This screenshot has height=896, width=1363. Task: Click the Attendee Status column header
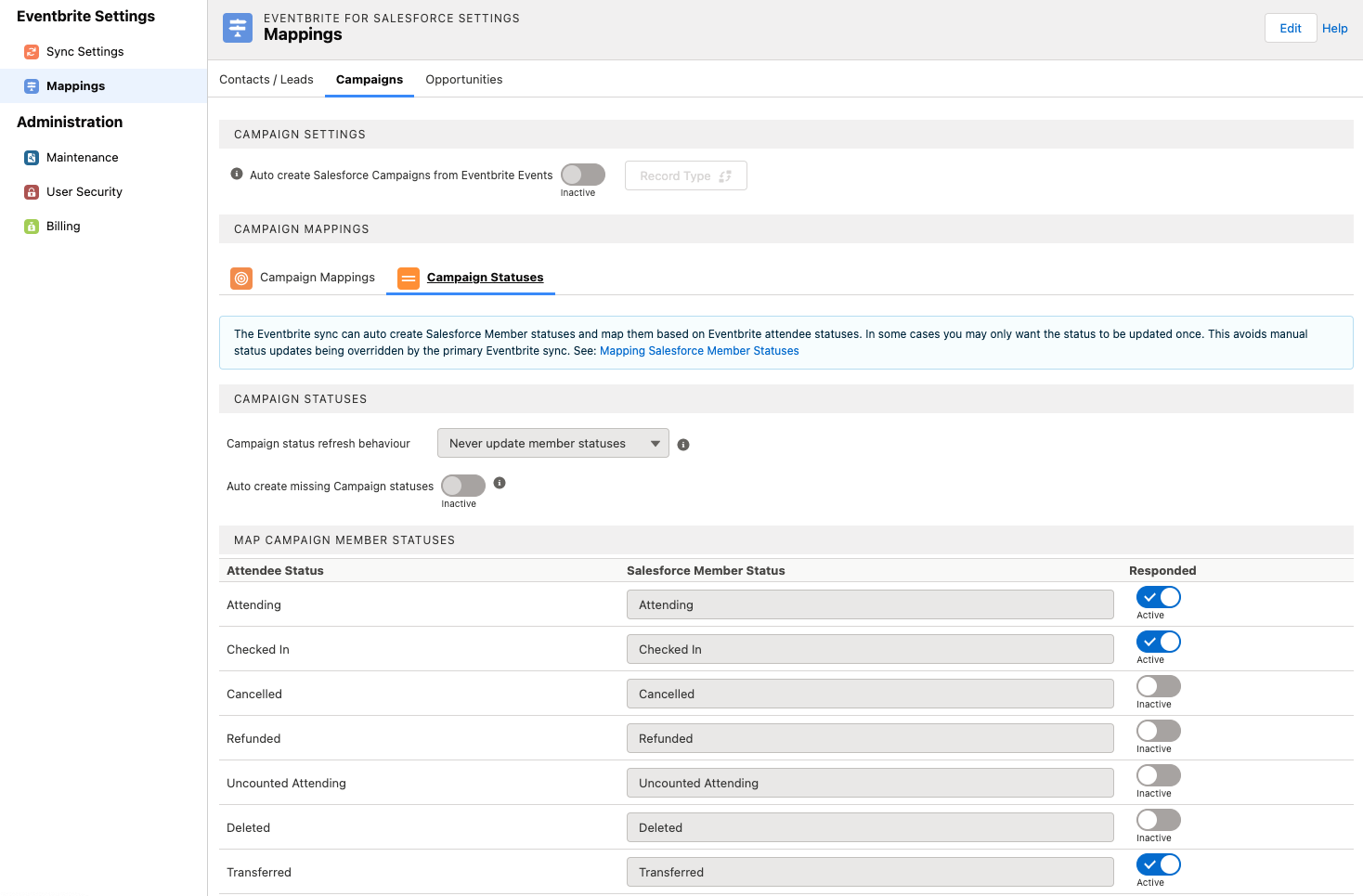coord(275,571)
